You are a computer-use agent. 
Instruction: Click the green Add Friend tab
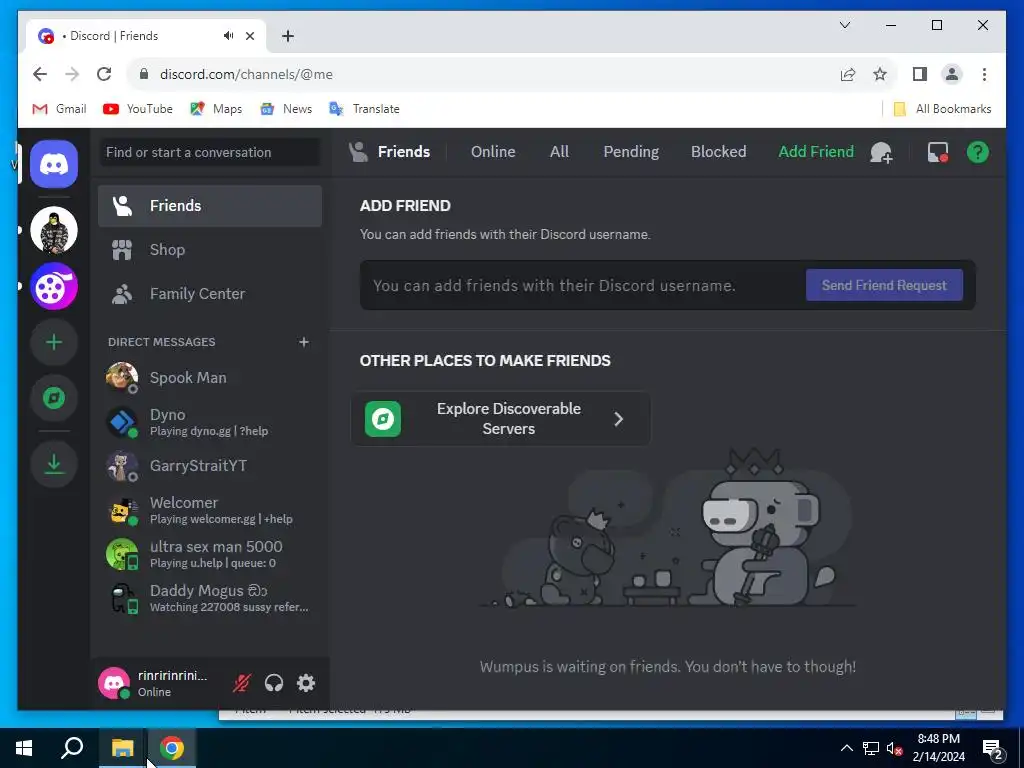(x=816, y=152)
